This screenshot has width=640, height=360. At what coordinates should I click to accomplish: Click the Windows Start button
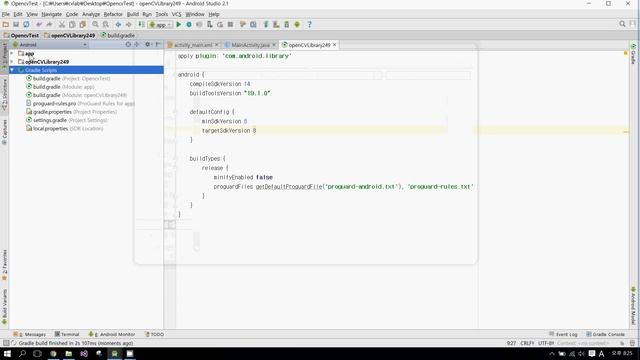click(7, 353)
